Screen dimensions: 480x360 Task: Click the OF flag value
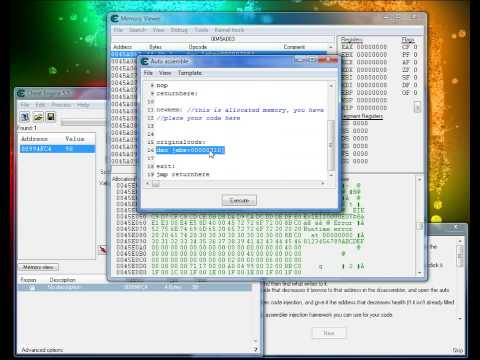(x=410, y=93)
